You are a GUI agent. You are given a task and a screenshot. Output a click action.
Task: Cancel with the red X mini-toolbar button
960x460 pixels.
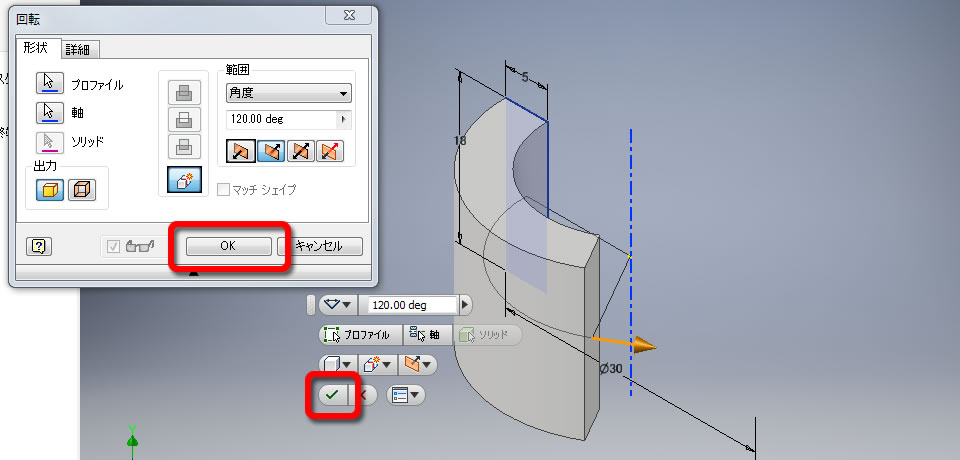click(363, 395)
